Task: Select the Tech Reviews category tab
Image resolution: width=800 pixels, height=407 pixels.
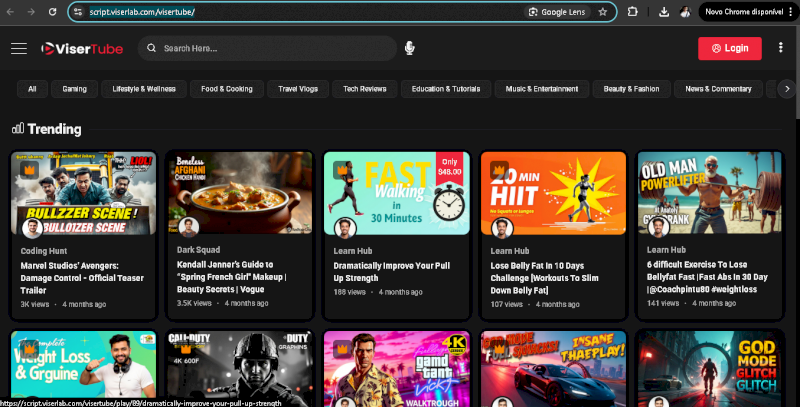Action: click(364, 89)
